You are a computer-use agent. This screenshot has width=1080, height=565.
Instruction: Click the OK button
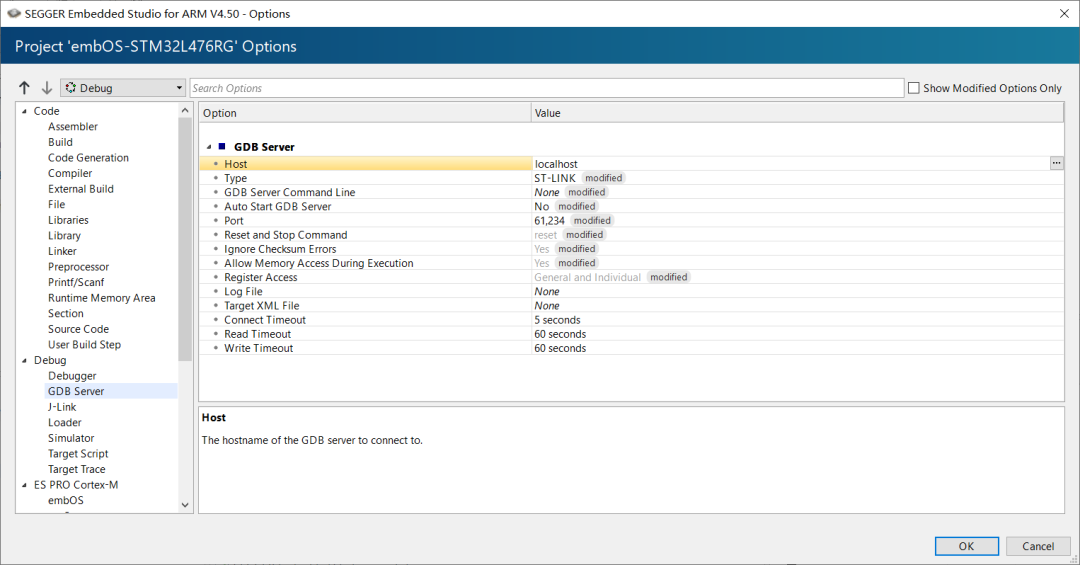(966, 546)
